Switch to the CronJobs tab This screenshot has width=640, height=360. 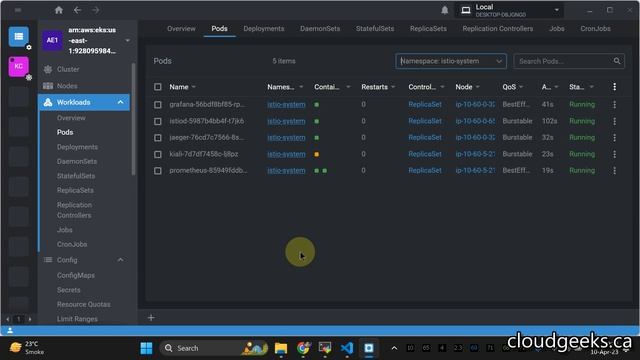click(x=596, y=29)
